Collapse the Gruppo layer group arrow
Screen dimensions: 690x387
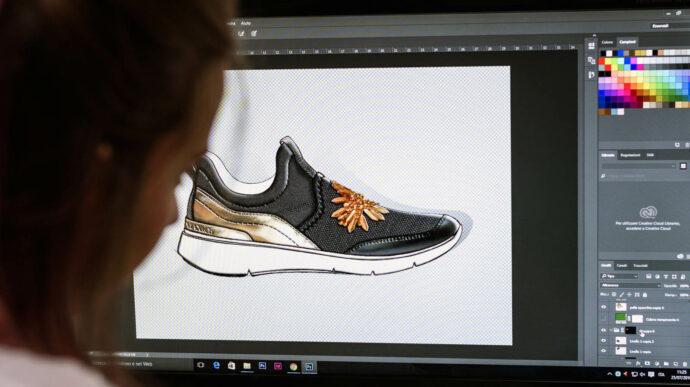(x=611, y=330)
